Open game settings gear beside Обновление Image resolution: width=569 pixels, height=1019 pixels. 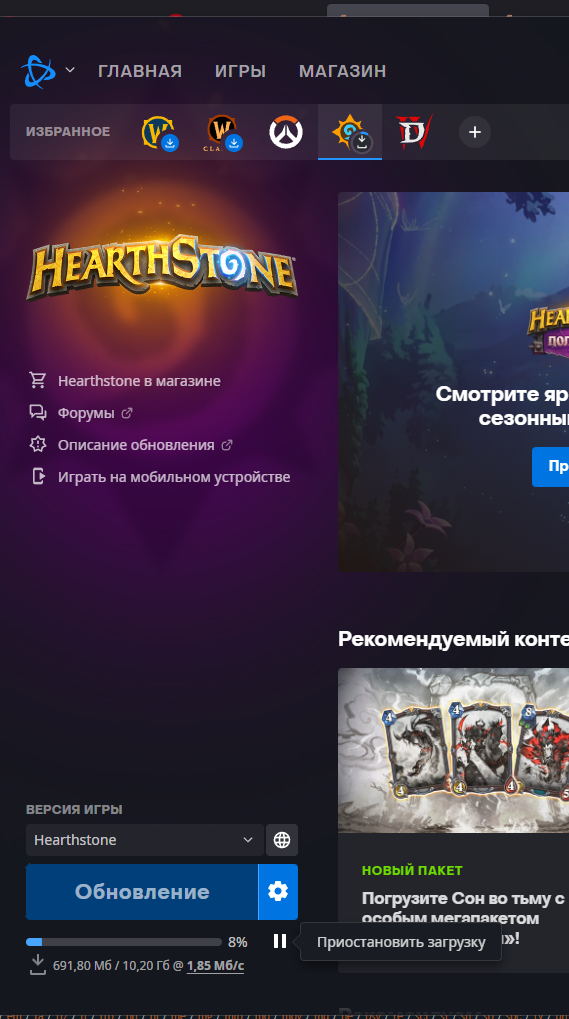click(x=278, y=891)
